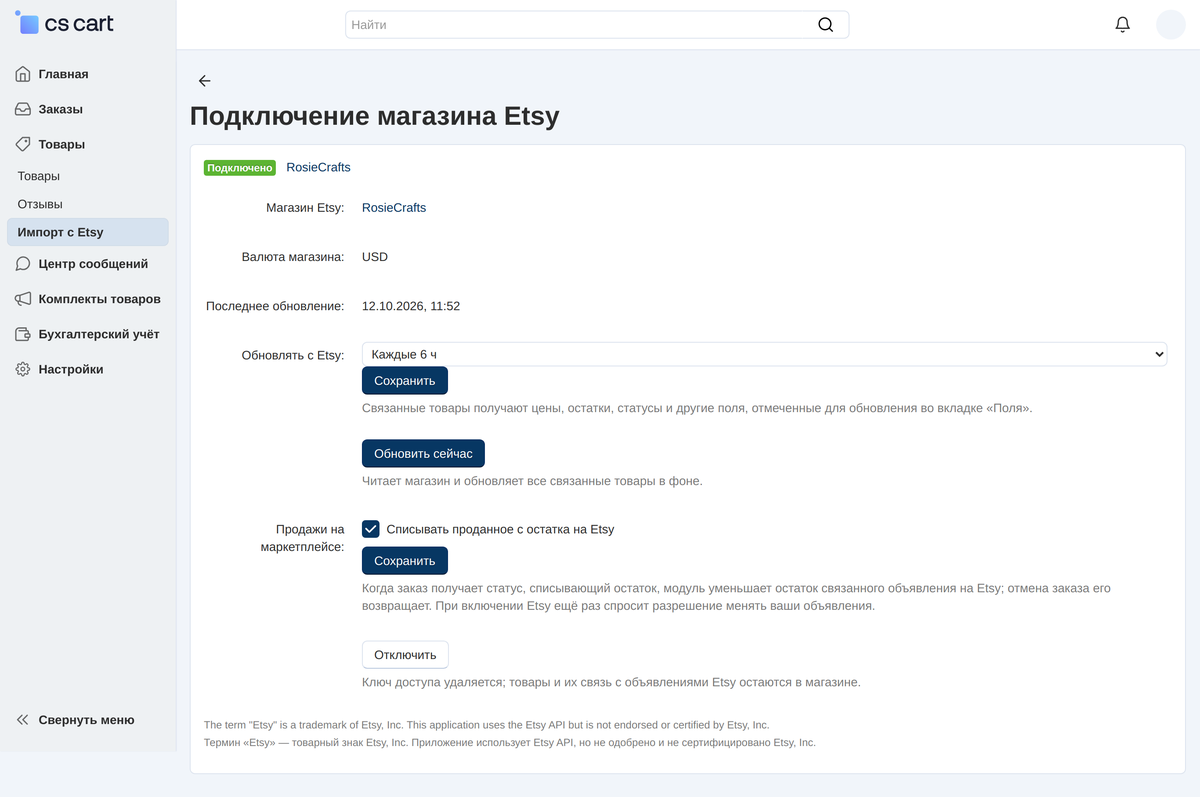This screenshot has width=1200, height=797.
Task: Click the Центр сообщений chat icon
Action: pos(23,264)
